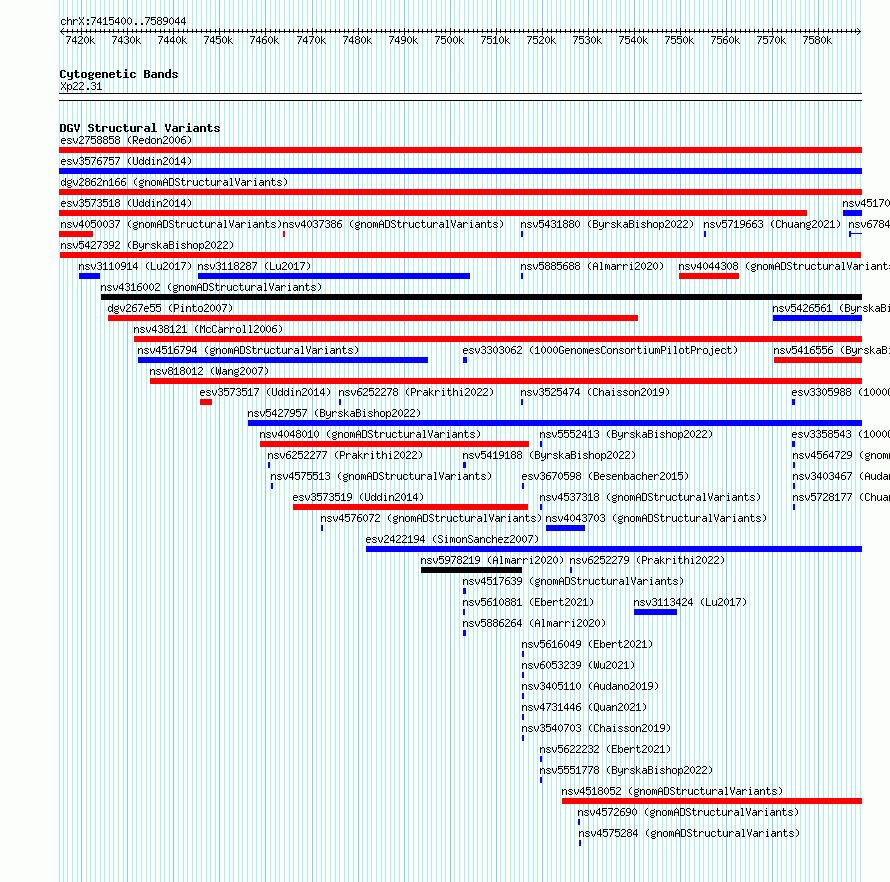Select esv2422194 (SimonSanchez2007) label
The image size is (890, 882).
[452, 539]
